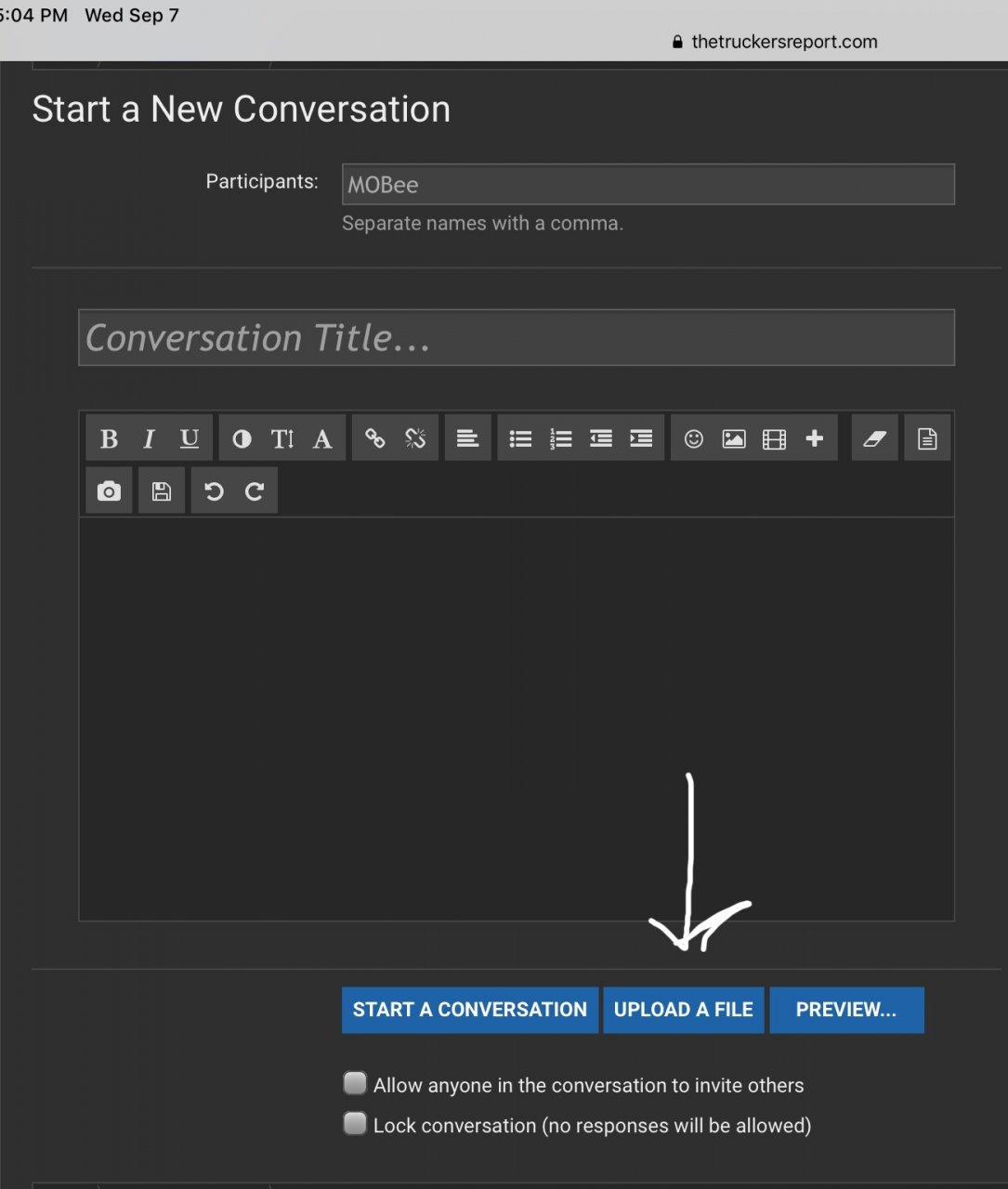Undo last edit in editor
Image resolution: width=1008 pixels, height=1189 pixels.
[x=214, y=491]
